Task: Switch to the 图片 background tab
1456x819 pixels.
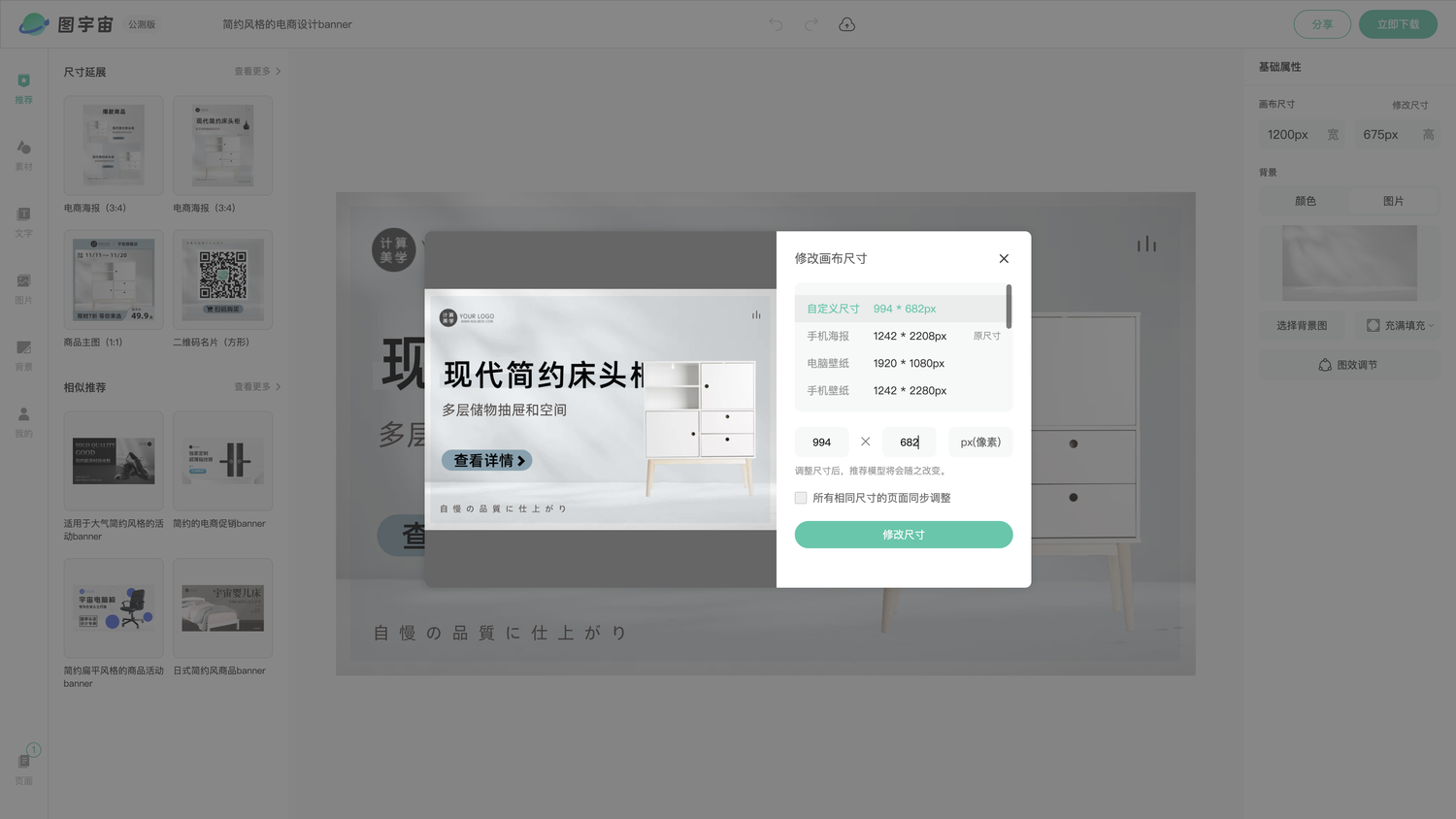Action: point(1394,201)
